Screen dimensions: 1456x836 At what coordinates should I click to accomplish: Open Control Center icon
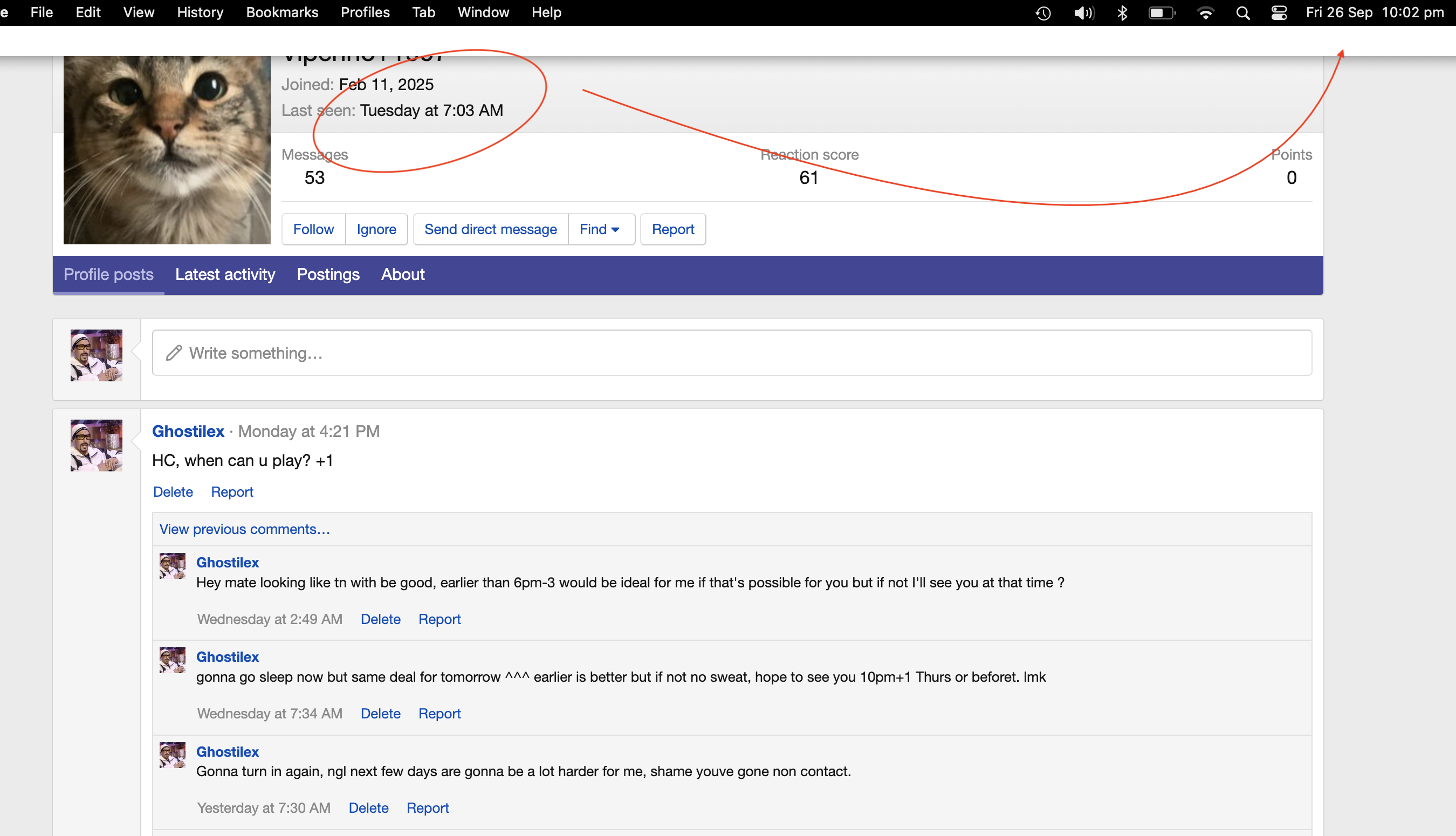click(x=1279, y=12)
